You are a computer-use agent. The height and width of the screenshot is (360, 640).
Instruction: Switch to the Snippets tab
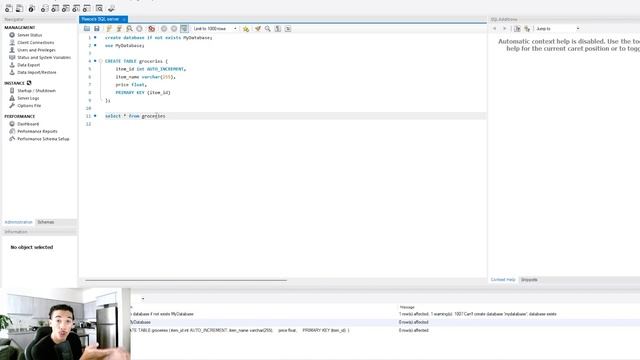[x=529, y=280]
